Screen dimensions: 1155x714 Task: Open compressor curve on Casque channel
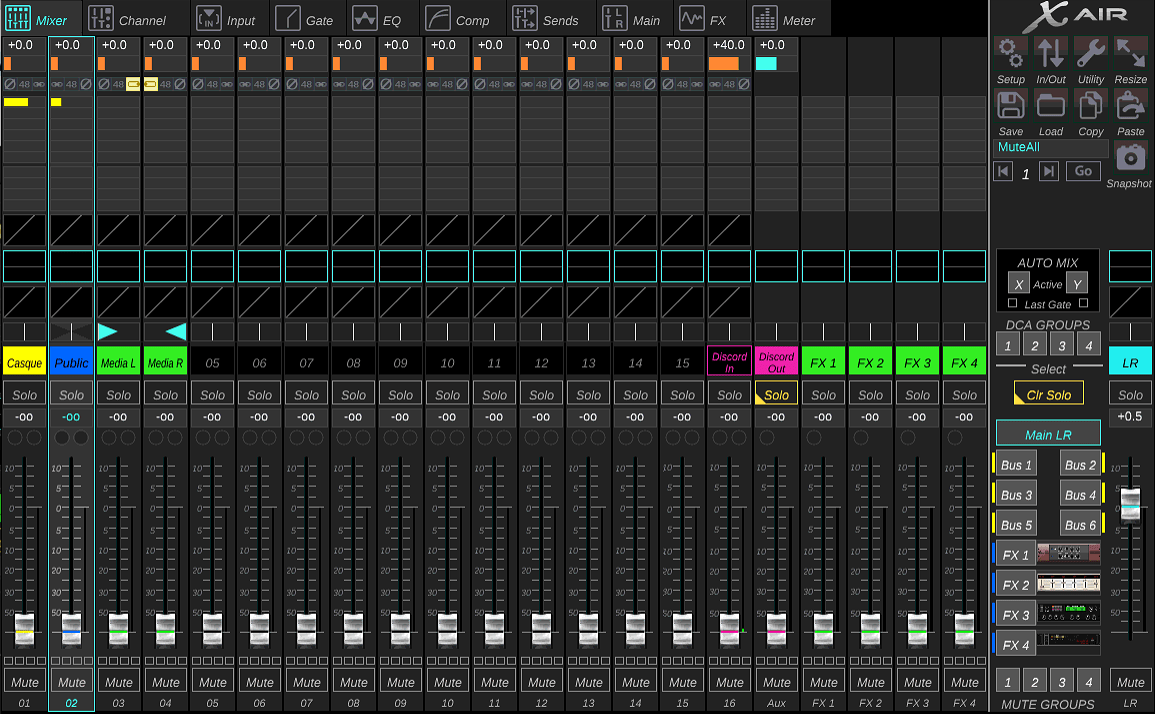coord(24,302)
